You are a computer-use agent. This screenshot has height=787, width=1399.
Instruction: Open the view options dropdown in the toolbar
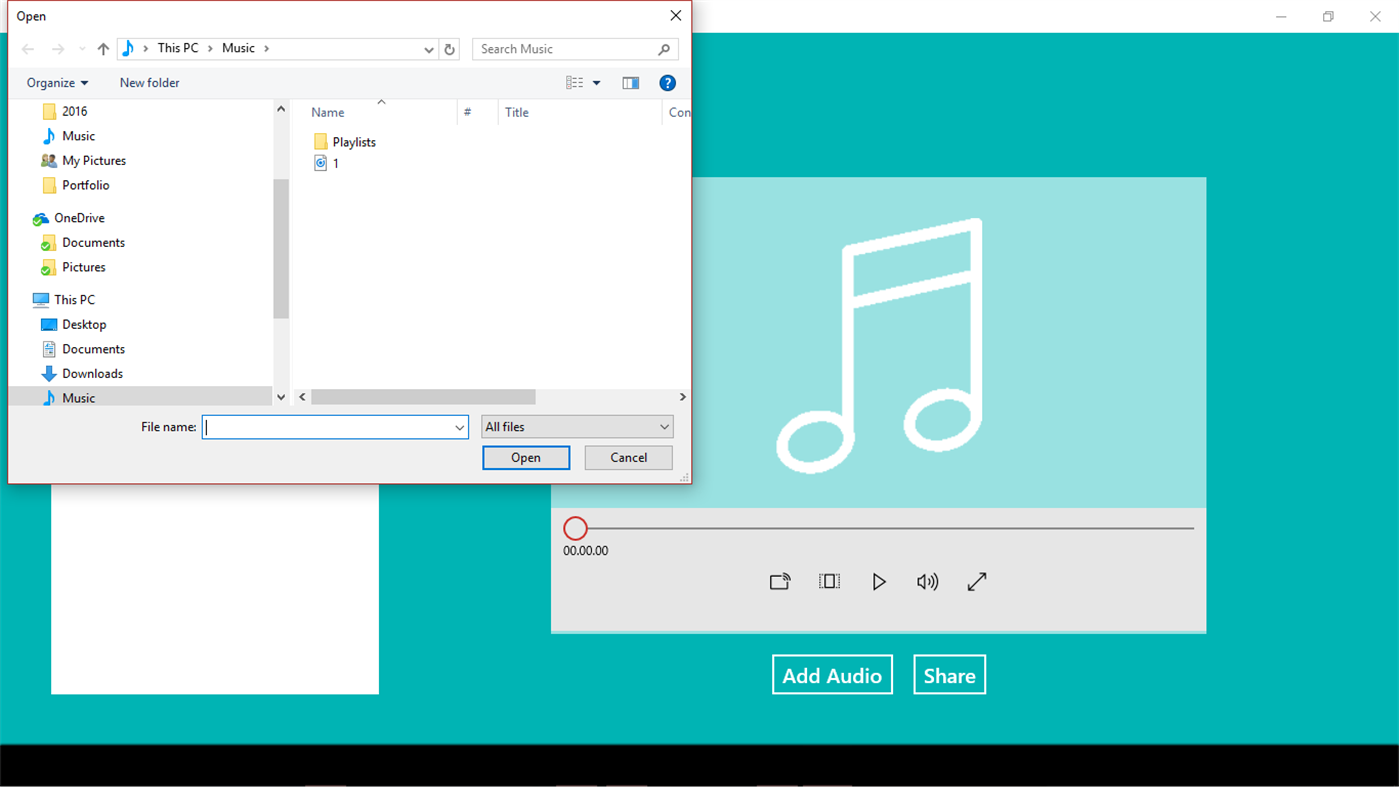pos(582,82)
